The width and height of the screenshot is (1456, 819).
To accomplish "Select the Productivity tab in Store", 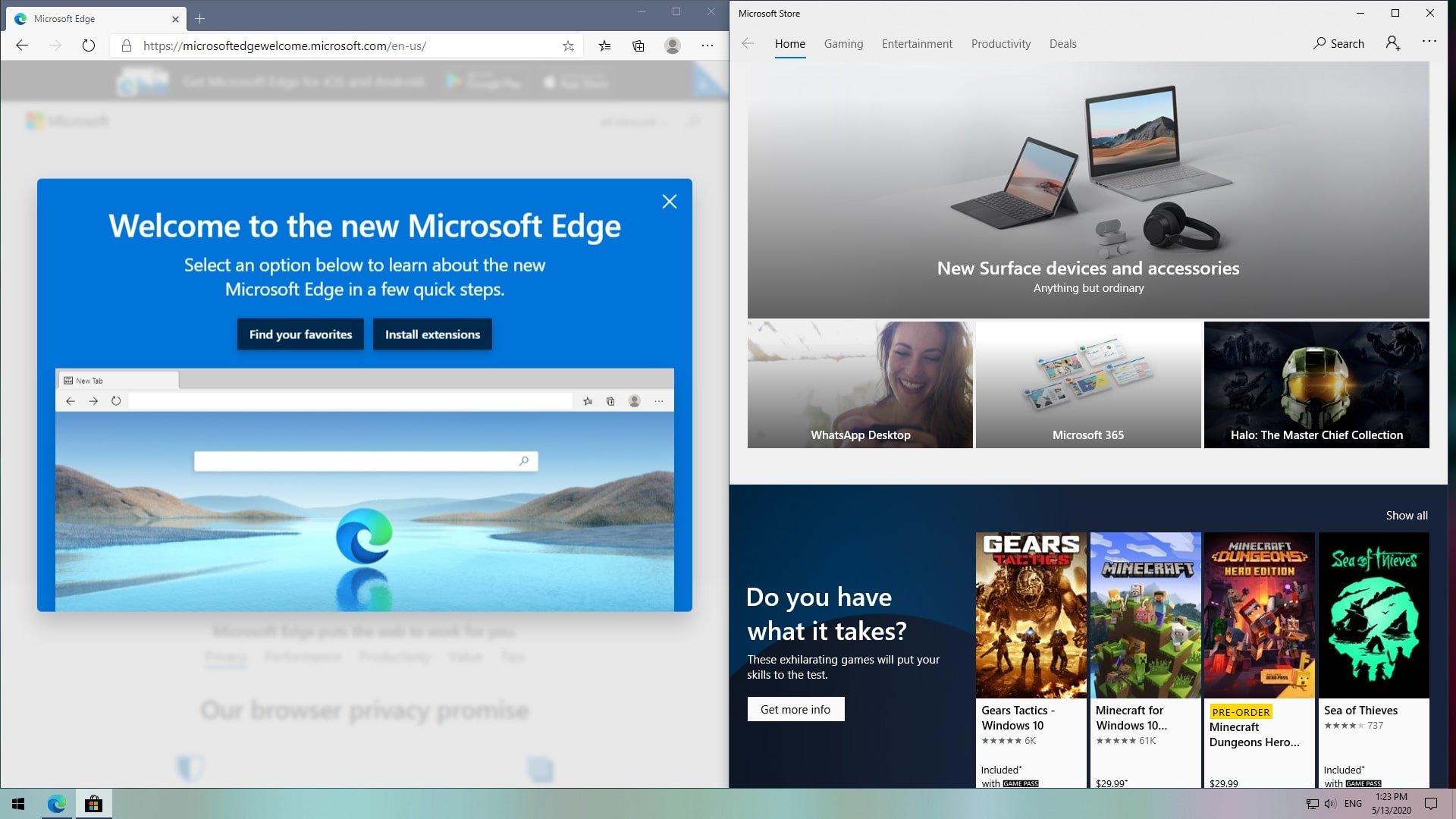I will coord(1000,44).
